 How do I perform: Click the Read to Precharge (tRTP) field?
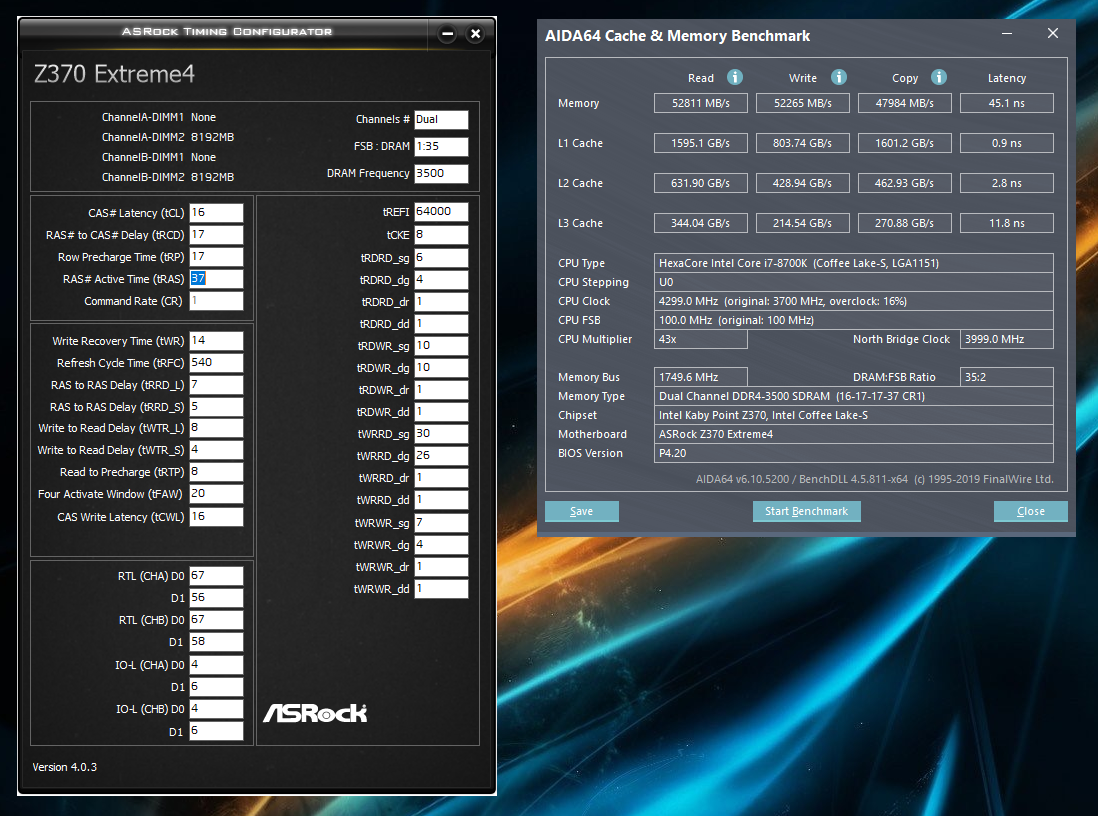coord(216,471)
